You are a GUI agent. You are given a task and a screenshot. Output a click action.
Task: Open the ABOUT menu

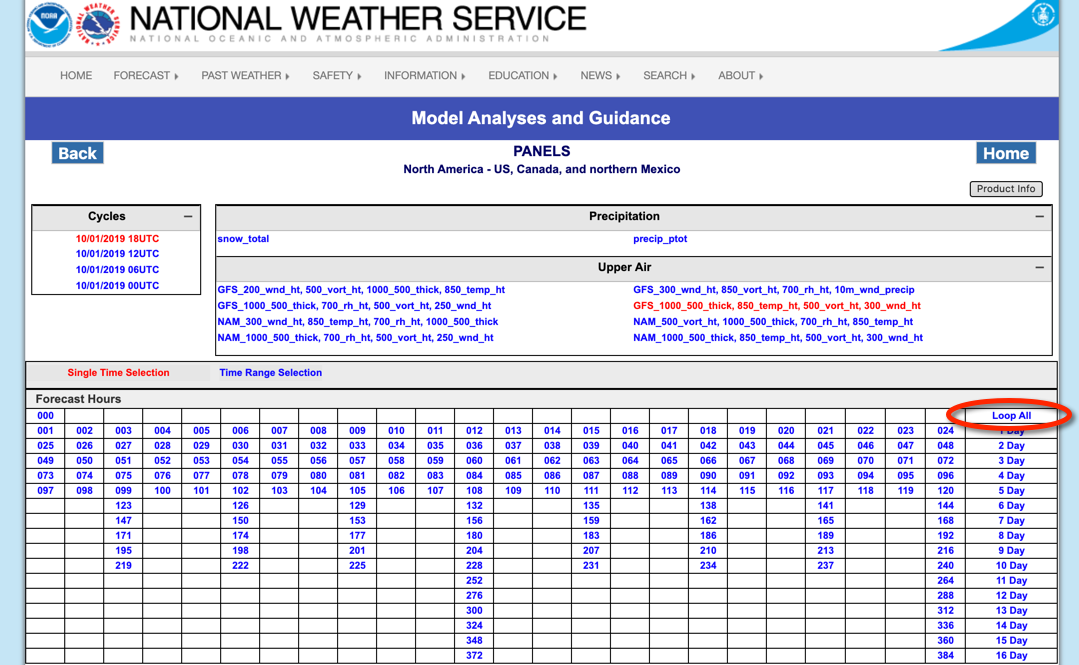click(x=740, y=76)
